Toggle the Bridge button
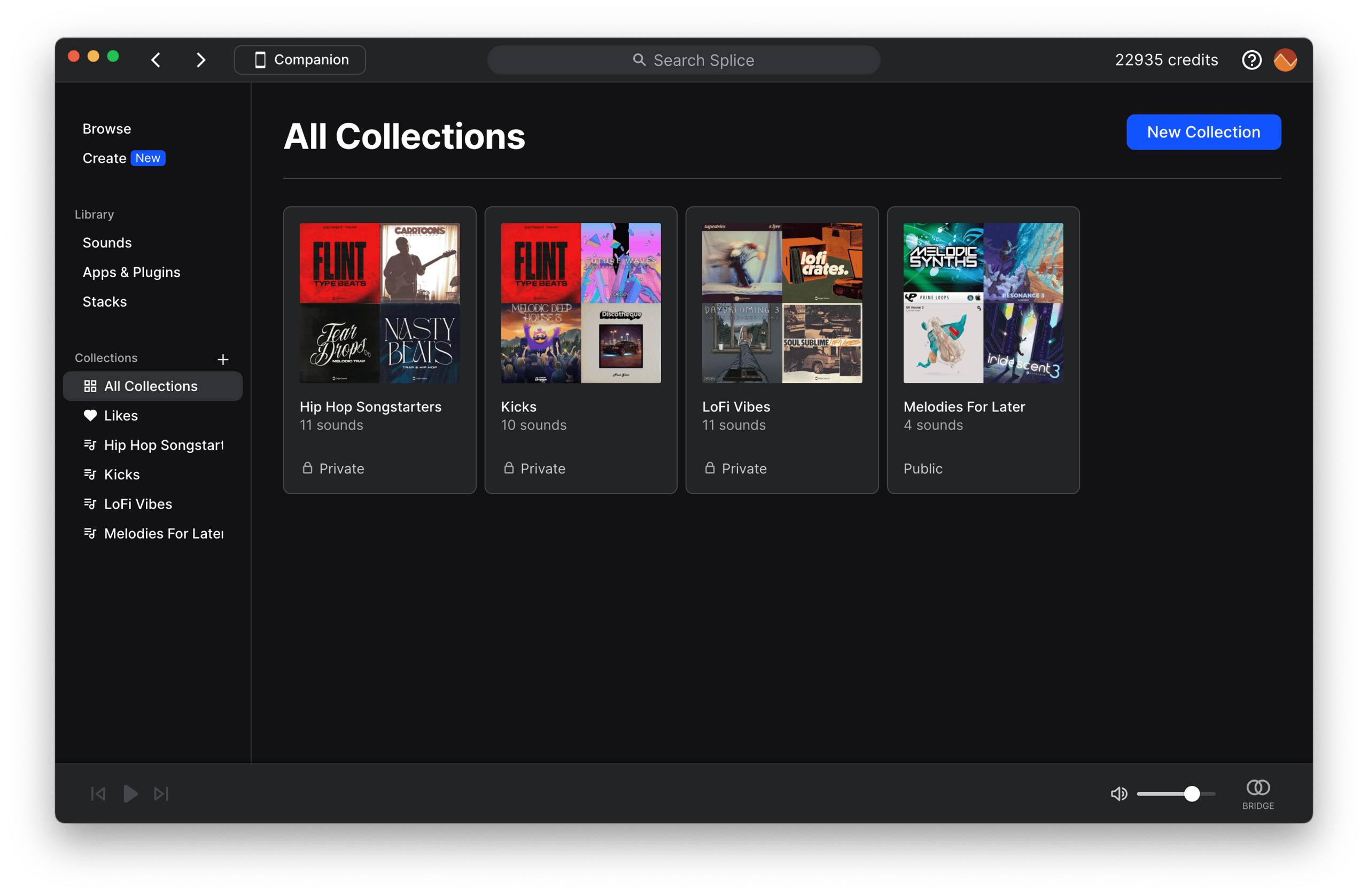This screenshot has height=896, width=1368. click(x=1257, y=794)
